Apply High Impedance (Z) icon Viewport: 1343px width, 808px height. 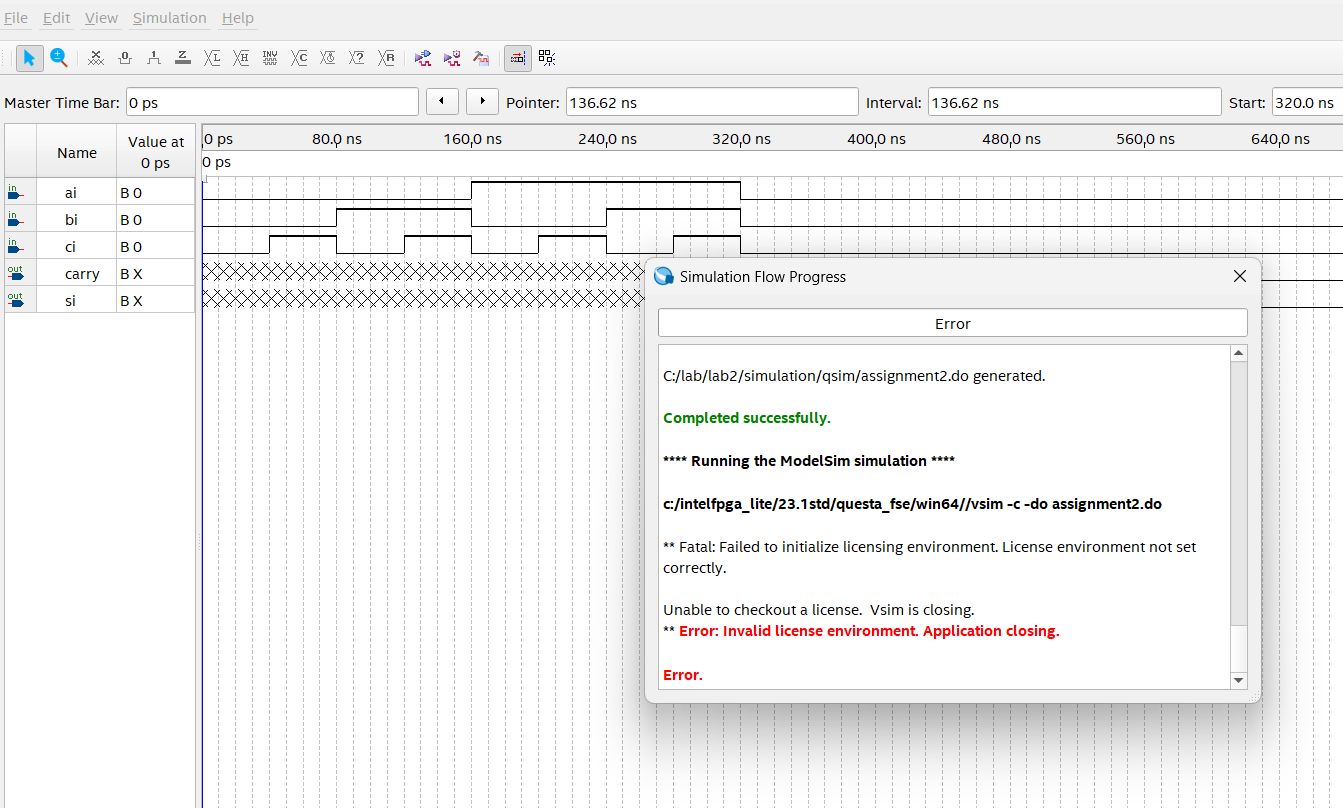coord(183,58)
